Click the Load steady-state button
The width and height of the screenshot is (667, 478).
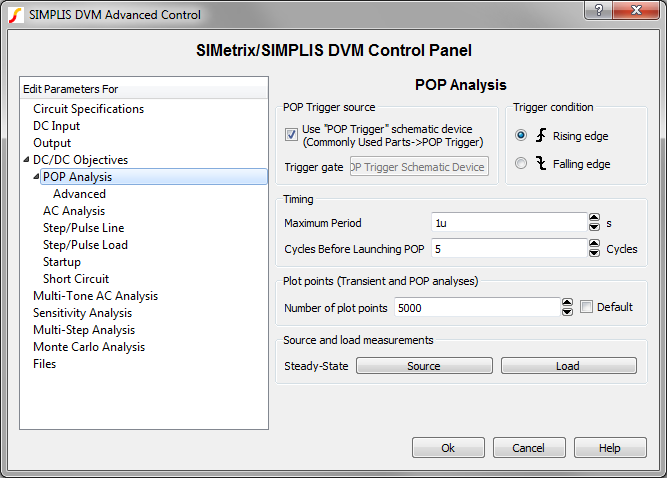coord(568,366)
